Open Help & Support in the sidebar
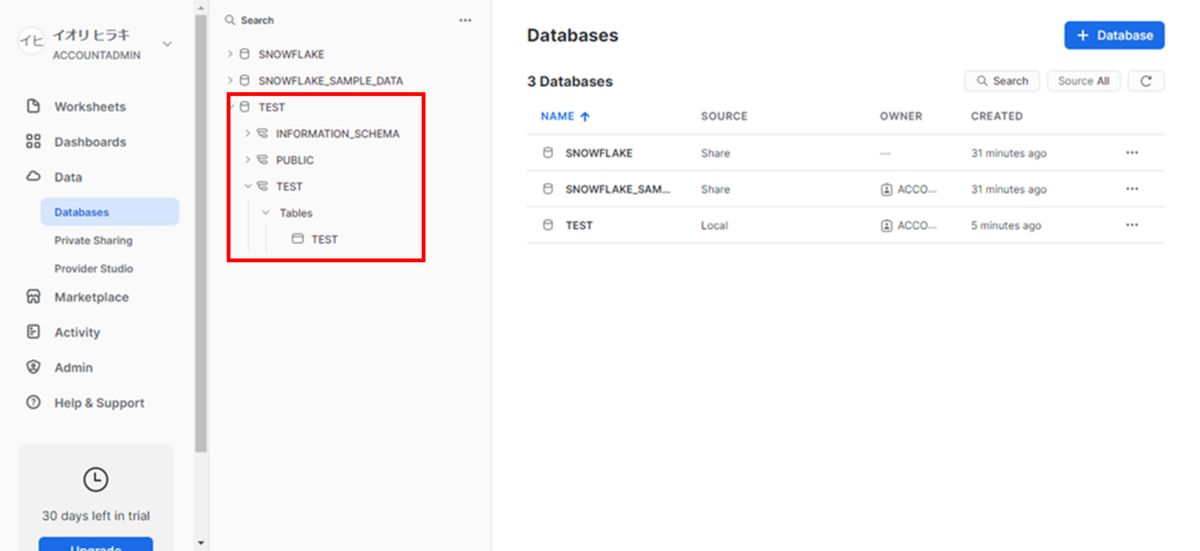The image size is (1200, 551). pos(99,403)
